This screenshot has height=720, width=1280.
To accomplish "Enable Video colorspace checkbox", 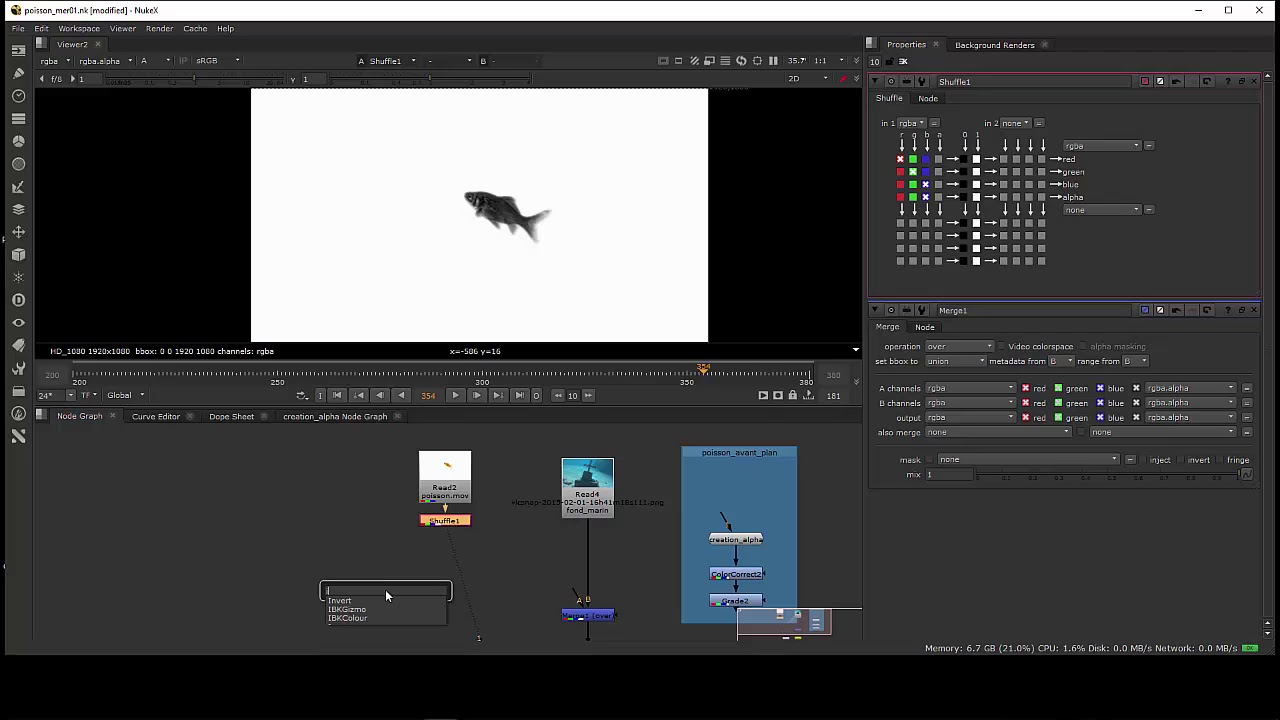I will point(1001,346).
